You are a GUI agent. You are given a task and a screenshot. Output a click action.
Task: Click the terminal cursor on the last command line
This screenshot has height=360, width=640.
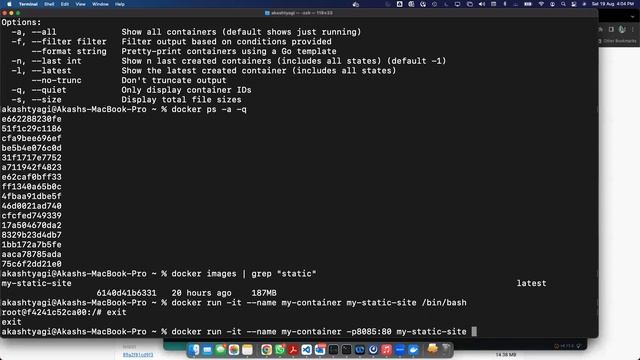coord(474,331)
